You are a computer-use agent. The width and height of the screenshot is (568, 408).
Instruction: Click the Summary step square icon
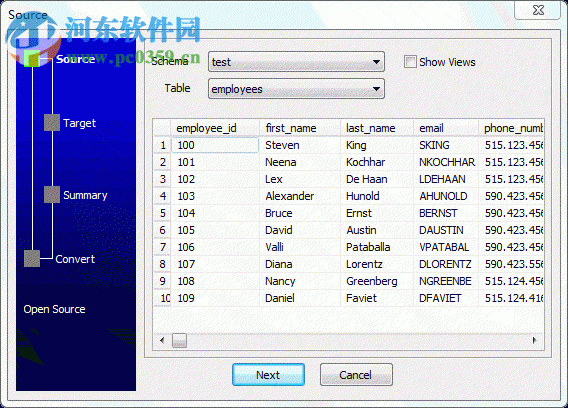pyautogui.click(x=52, y=195)
